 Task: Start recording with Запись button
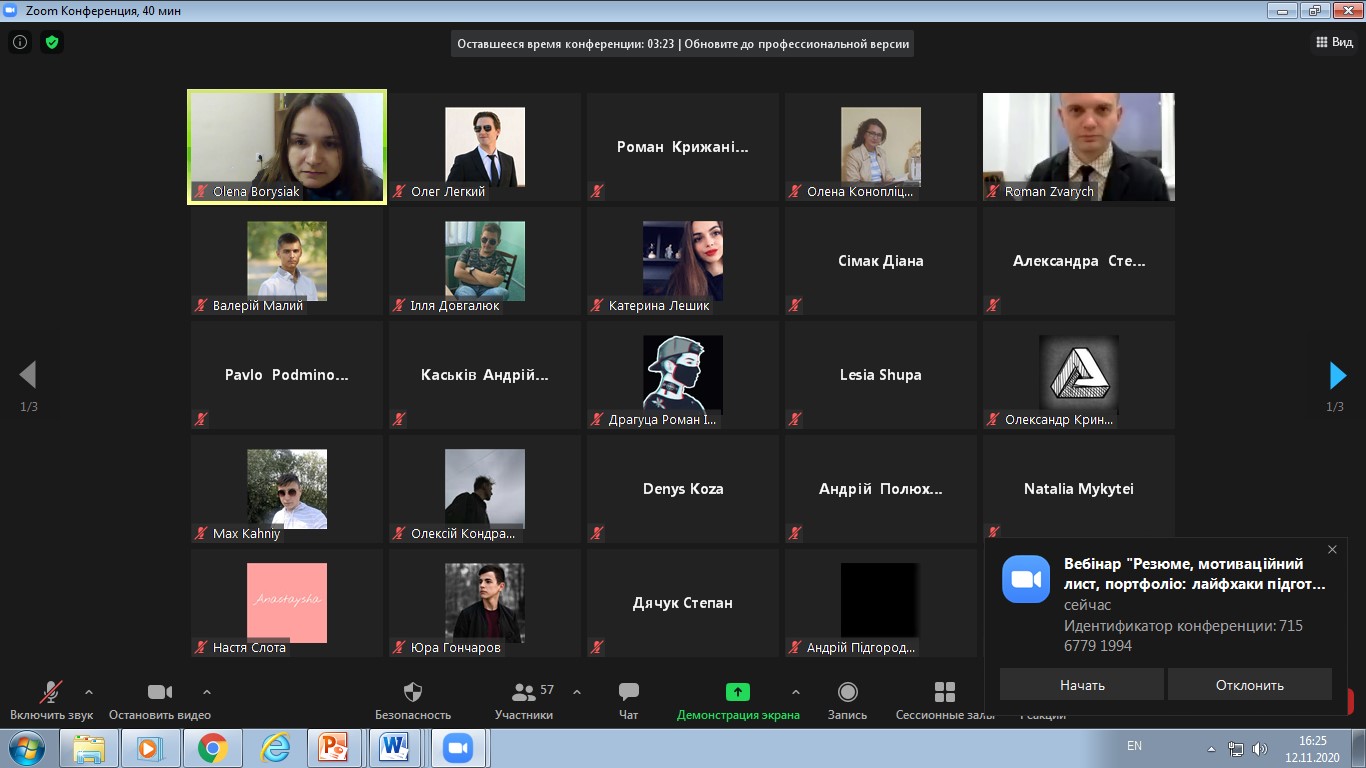[848, 701]
